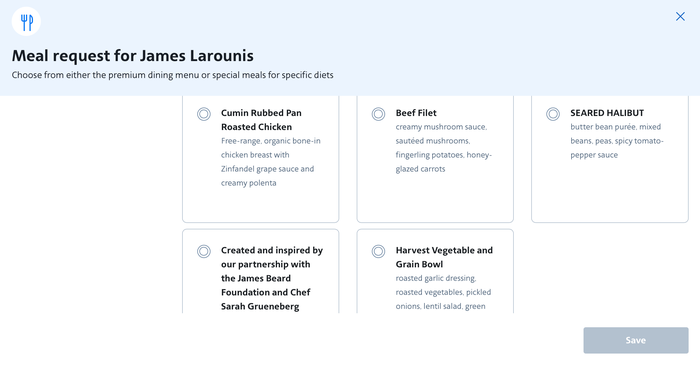Click the premium dining menu subtitle text
The image size is (700, 367).
(x=172, y=75)
